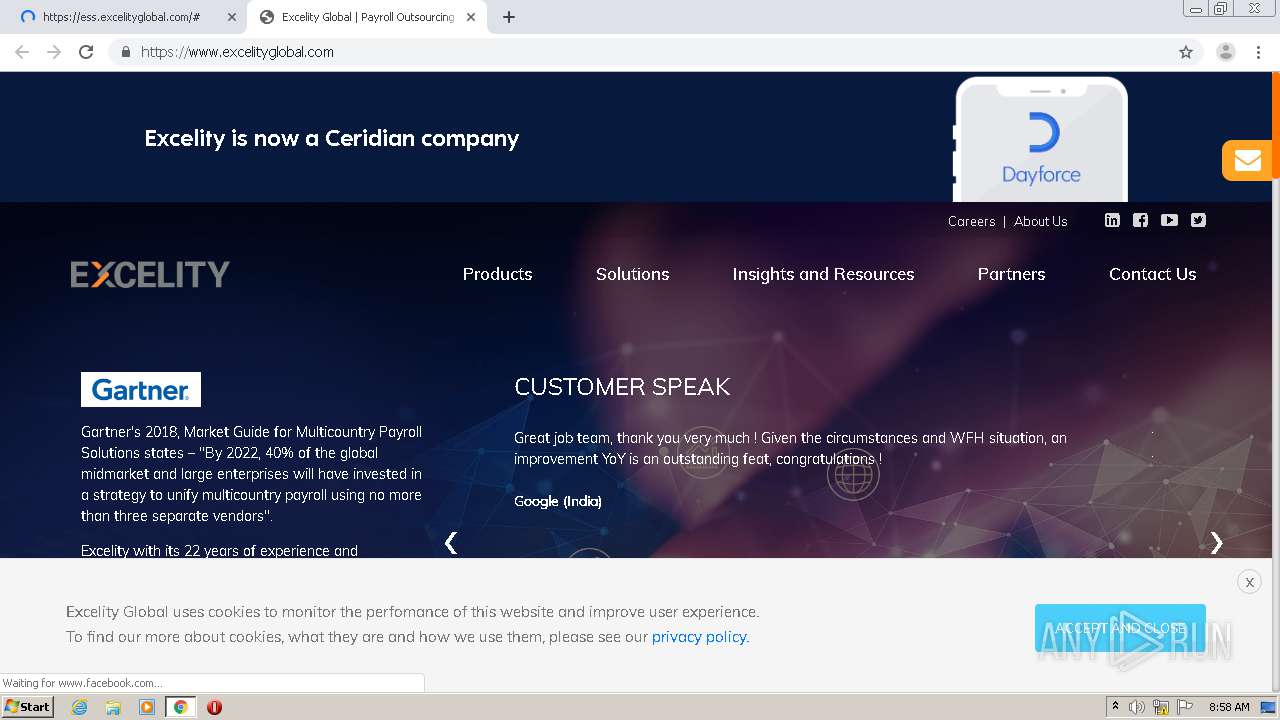1280x720 pixels.
Task: Click the Customer Speak heading
Action: tap(622, 387)
